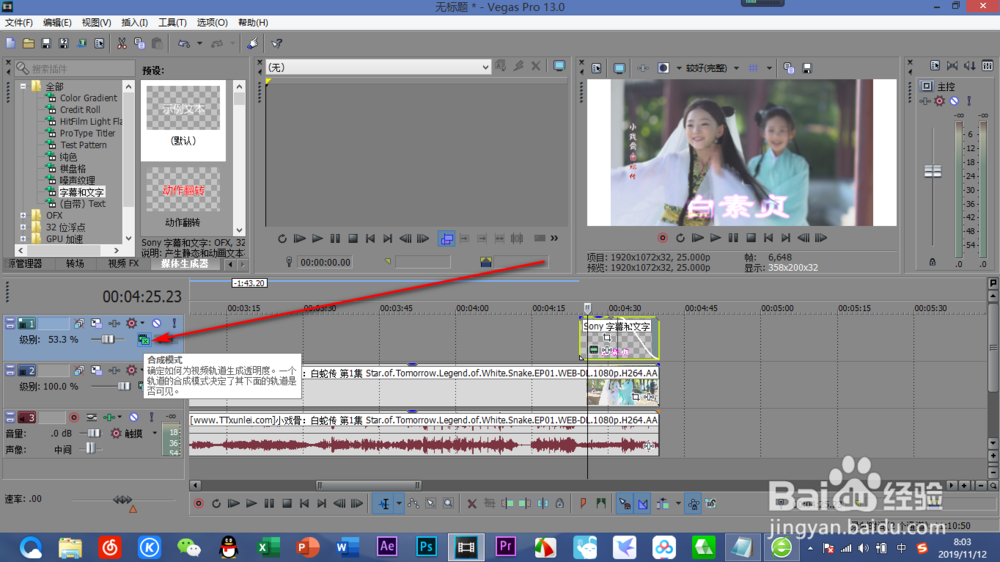Select 字幕和文字 in the generator list
The width and height of the screenshot is (1000, 562).
tap(82, 192)
